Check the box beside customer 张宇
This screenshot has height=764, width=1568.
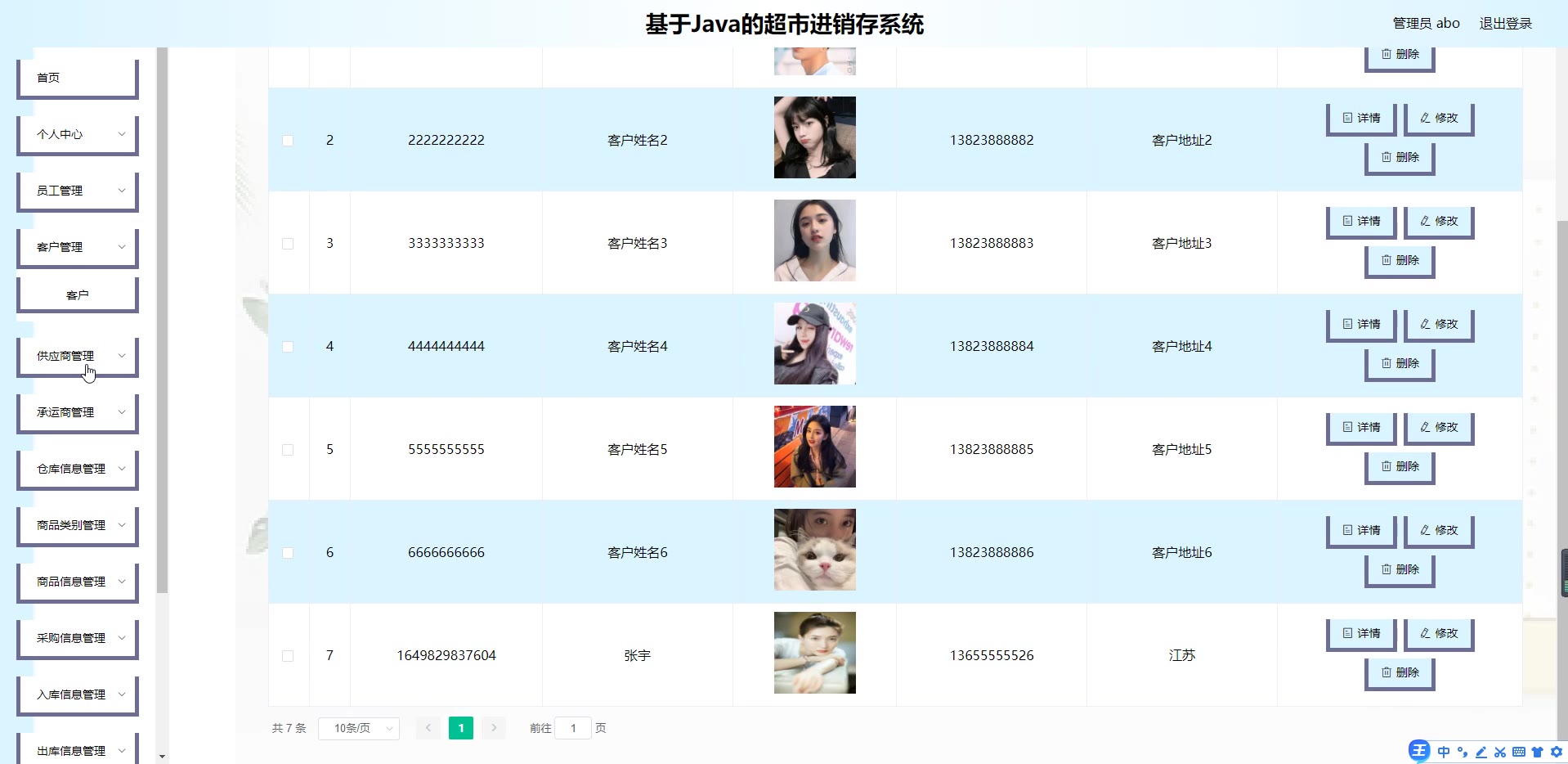click(288, 656)
